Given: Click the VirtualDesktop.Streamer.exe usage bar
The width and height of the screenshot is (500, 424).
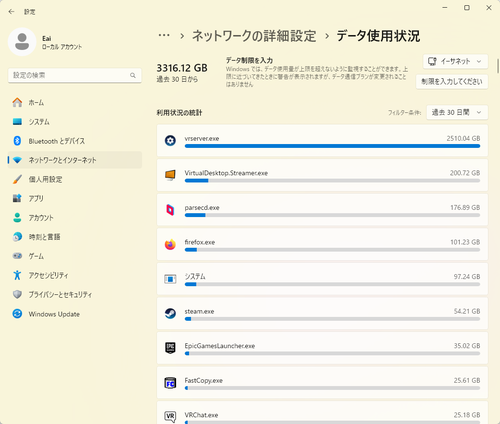Looking at the screenshot, I should coord(332,181).
